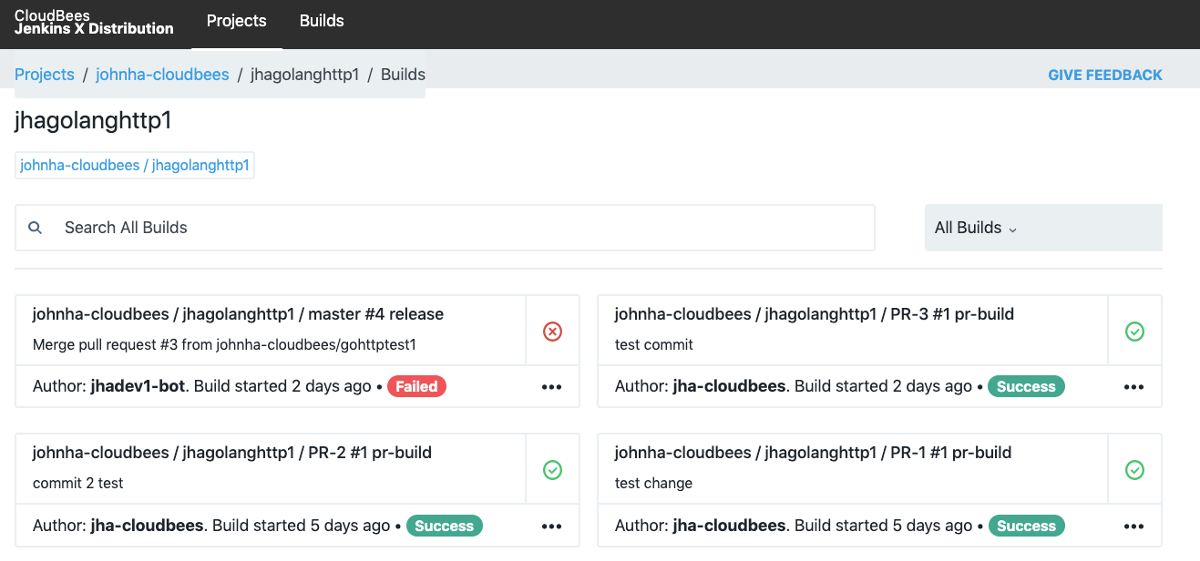Open the three-dot menu for PR-3 pr-build
Screen dimensions: 1200x561
coord(1133,387)
